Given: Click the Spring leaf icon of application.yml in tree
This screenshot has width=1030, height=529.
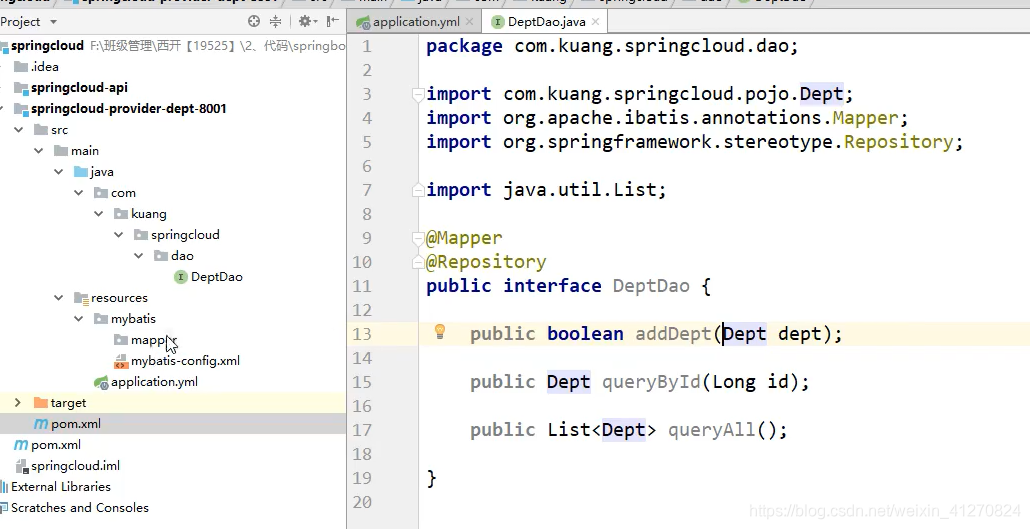Looking at the screenshot, I should [101, 382].
